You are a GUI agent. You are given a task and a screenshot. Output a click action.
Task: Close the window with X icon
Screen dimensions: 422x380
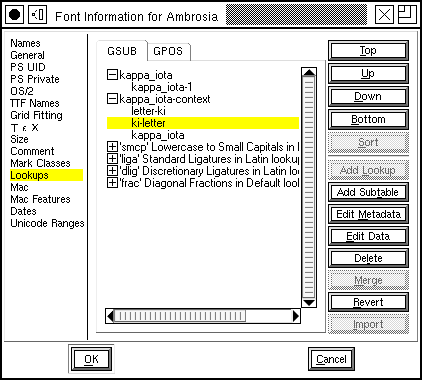[384, 15]
